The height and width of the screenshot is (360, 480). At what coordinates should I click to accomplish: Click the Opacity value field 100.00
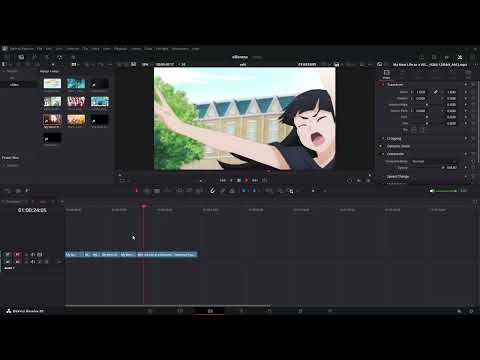pyautogui.click(x=452, y=168)
